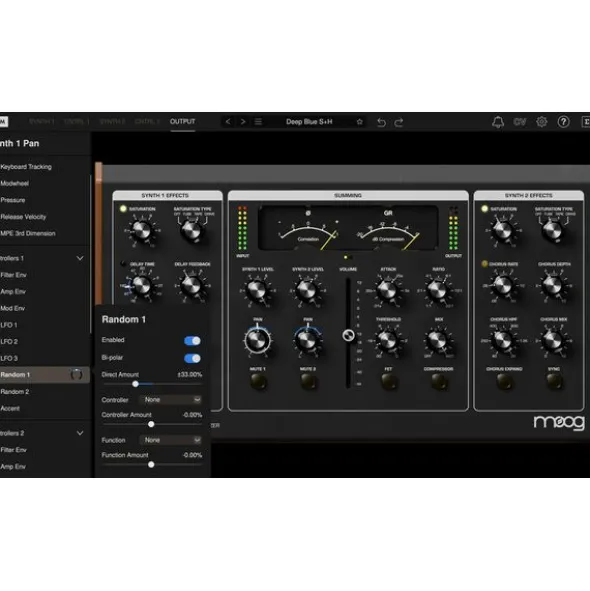
Task: Toggle the Bi-polar switch
Action: 192,358
